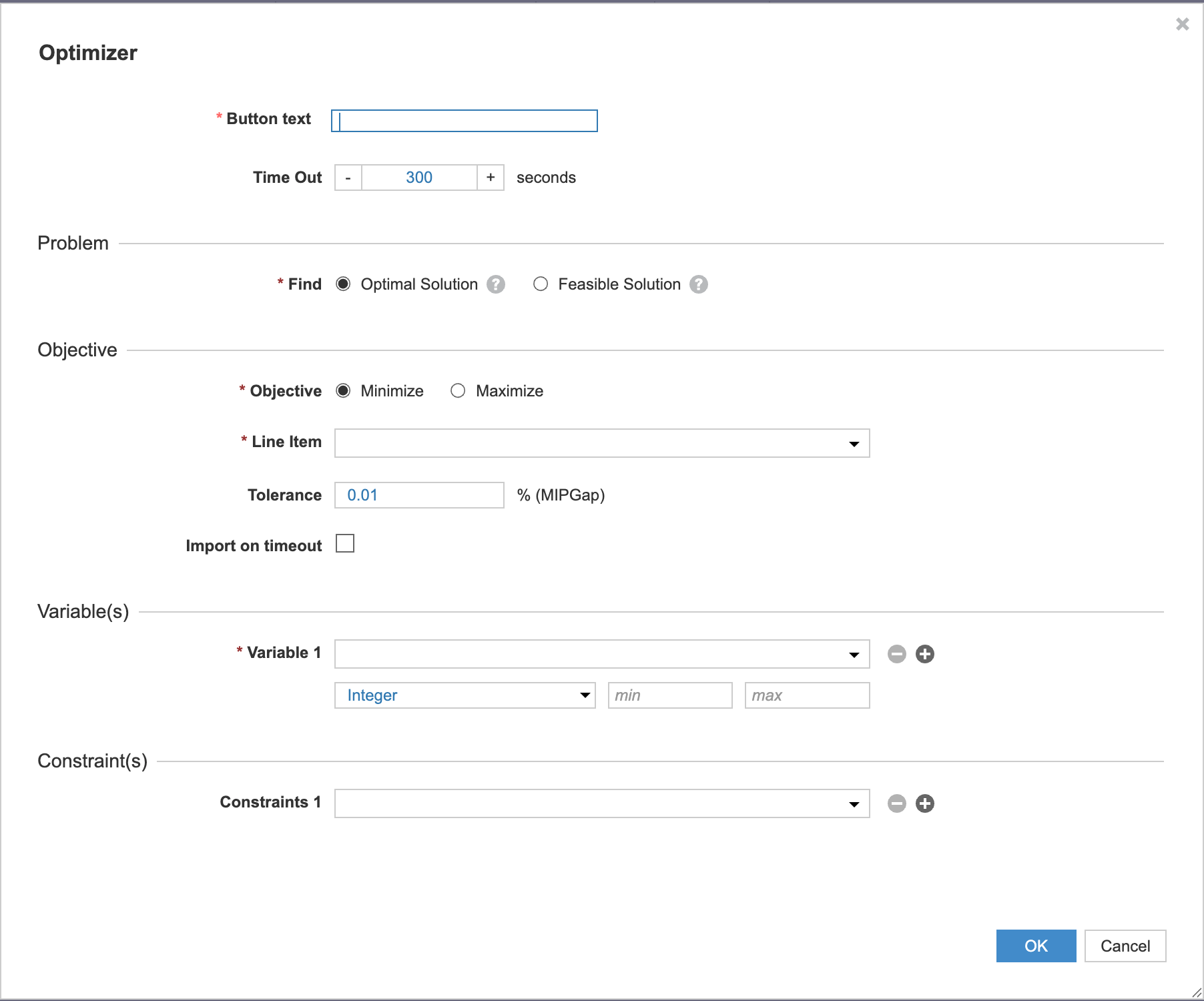Screen dimensions: 1204x1001
Task: Increase Time Out with the plus stepper
Action: (490, 178)
